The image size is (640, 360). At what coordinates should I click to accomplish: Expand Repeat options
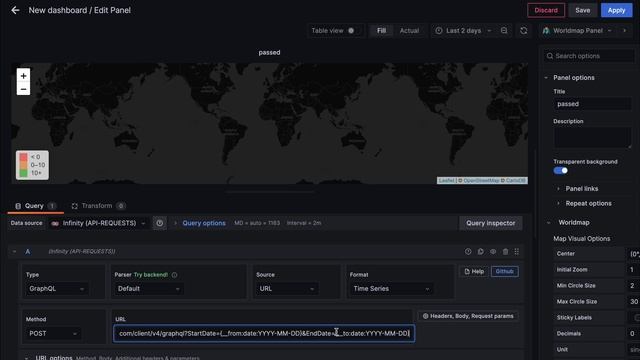(x=588, y=203)
